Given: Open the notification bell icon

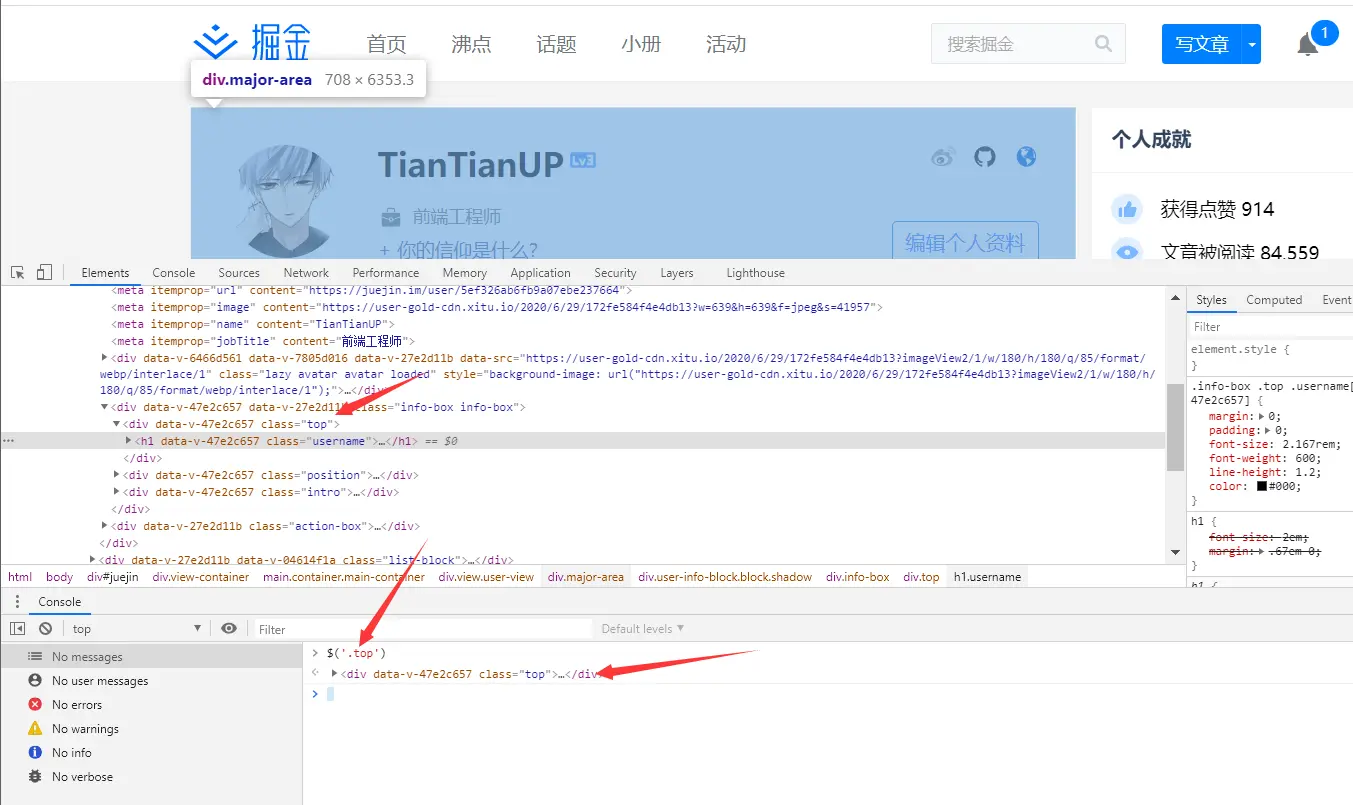Looking at the screenshot, I should 1308,44.
